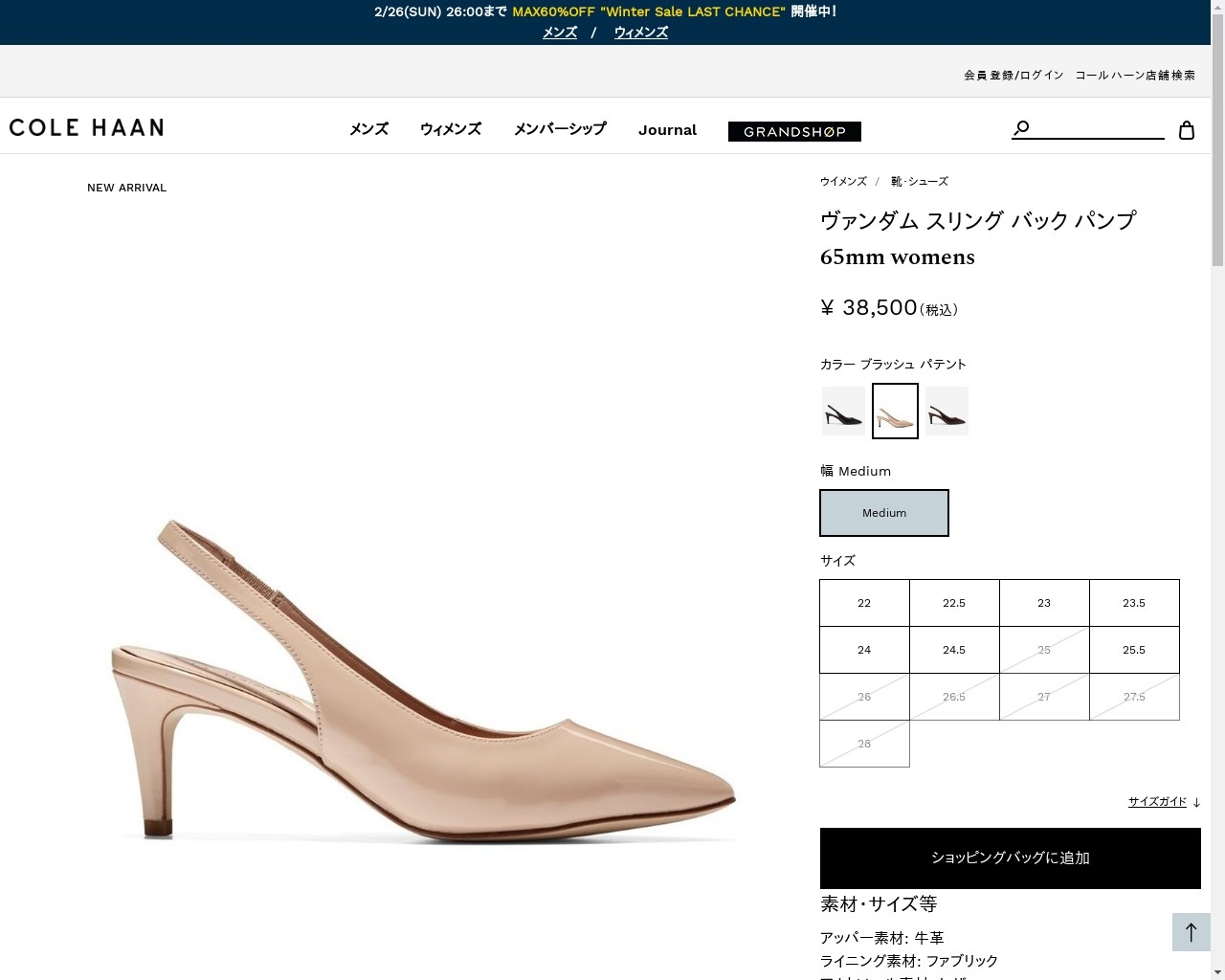Screen dimensions: 1225x980
Task: Select the unavailable size 26.5
Action: [x=954, y=697]
